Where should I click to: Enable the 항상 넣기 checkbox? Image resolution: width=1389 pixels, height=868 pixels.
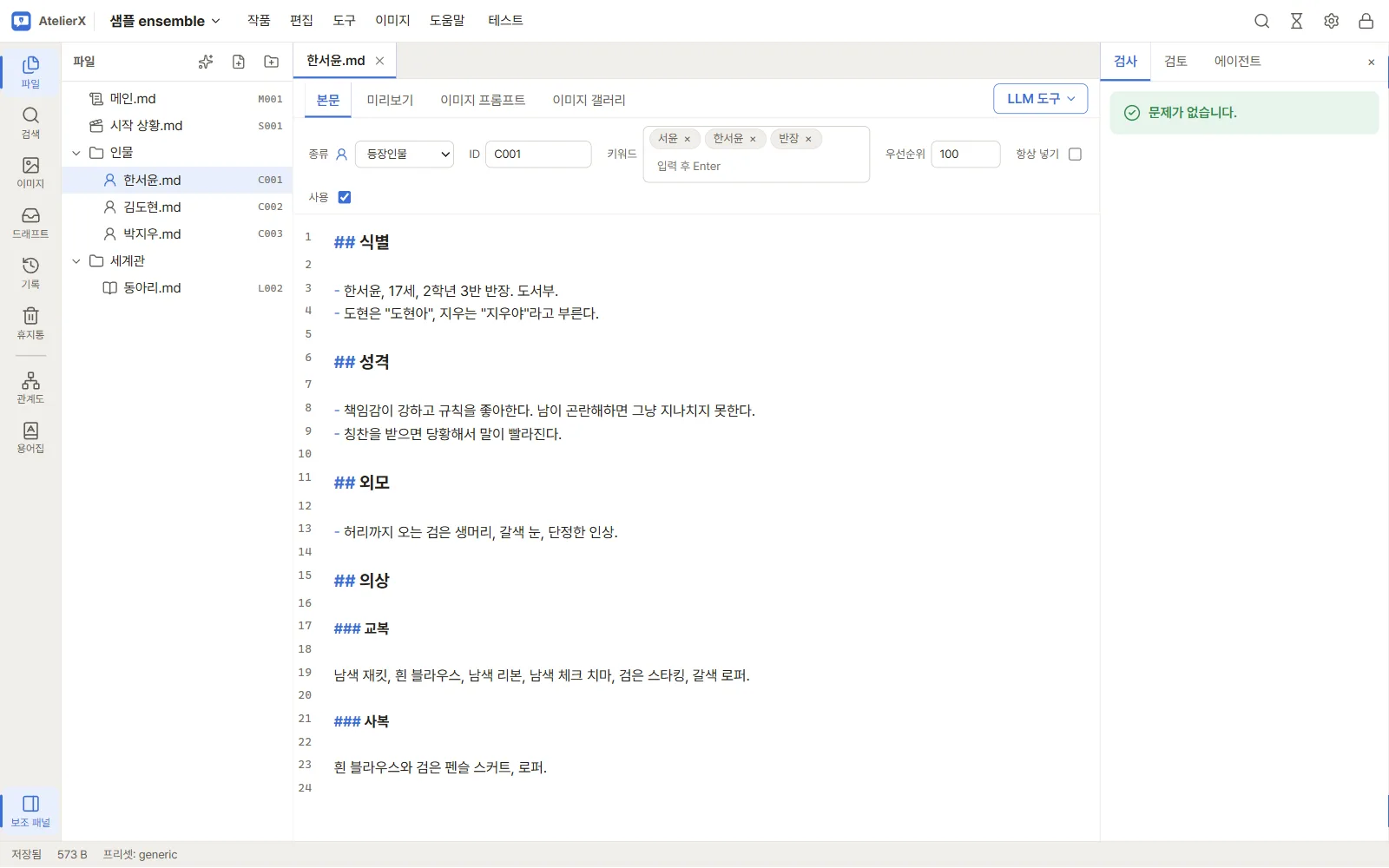(1075, 154)
